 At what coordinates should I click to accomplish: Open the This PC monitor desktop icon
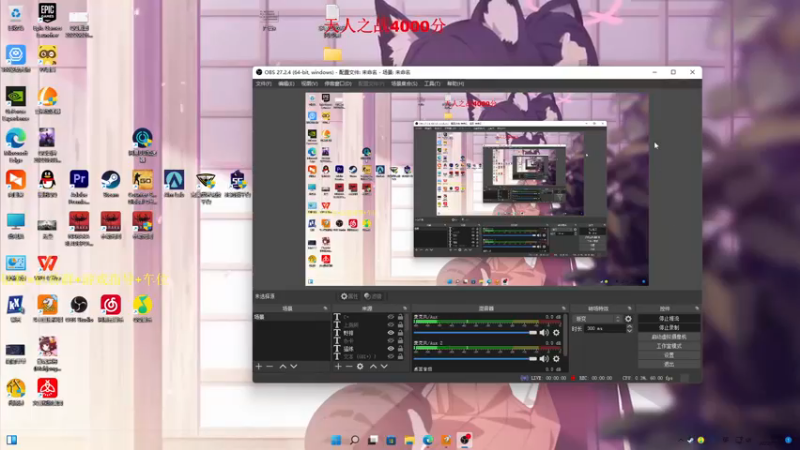16,226
